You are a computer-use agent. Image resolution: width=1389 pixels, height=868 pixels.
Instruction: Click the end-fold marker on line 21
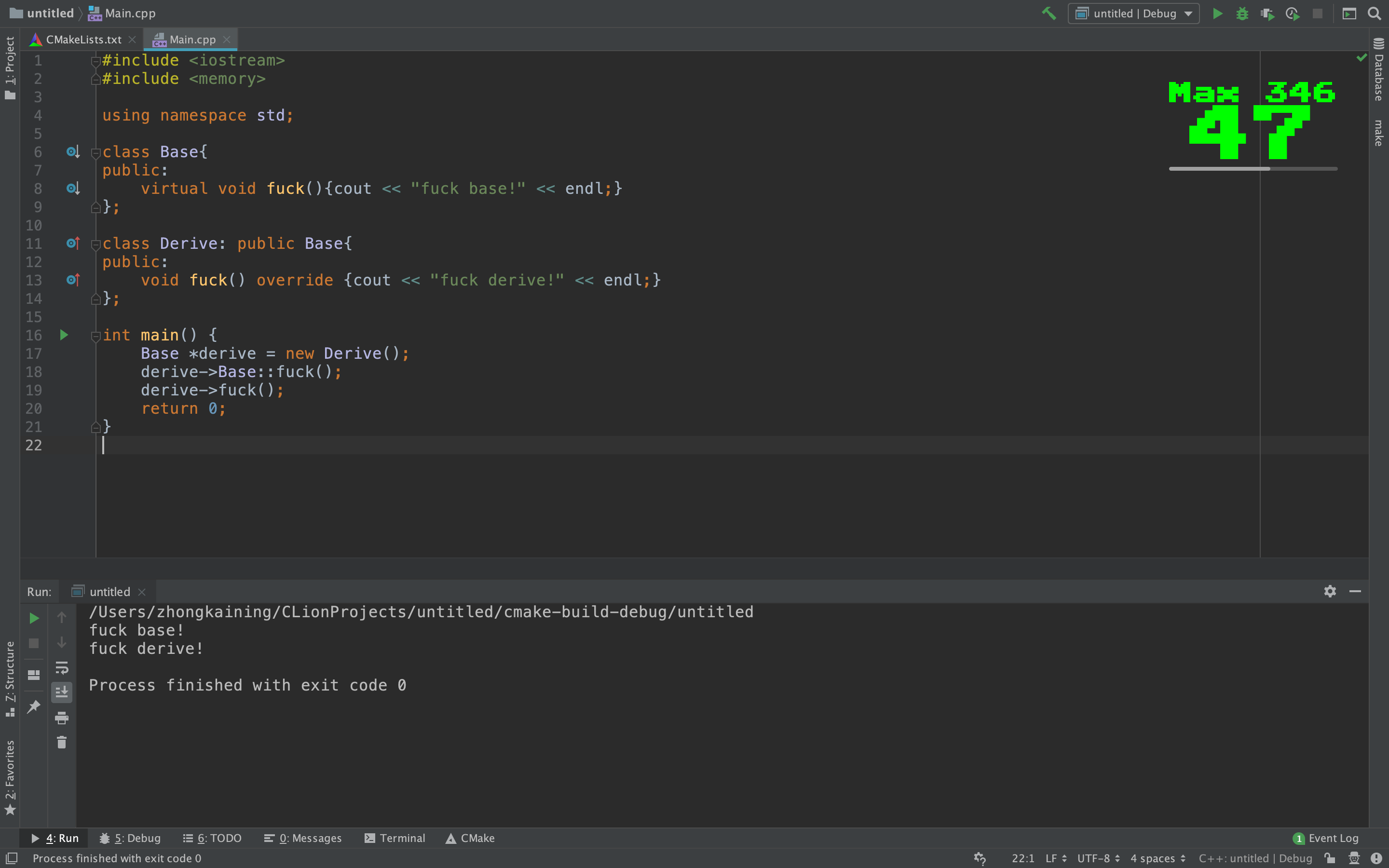point(96,427)
